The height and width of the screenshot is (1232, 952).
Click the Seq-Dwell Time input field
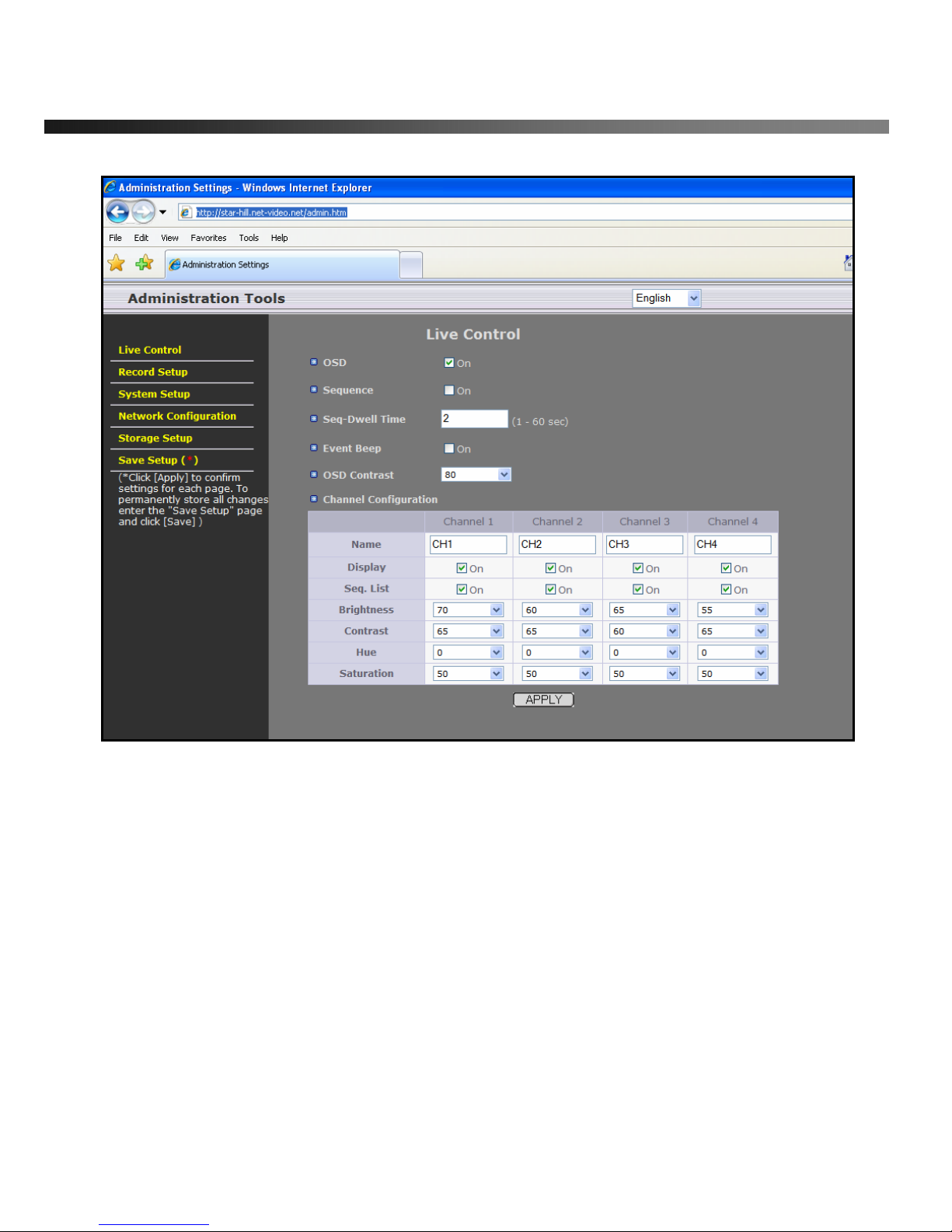click(474, 419)
